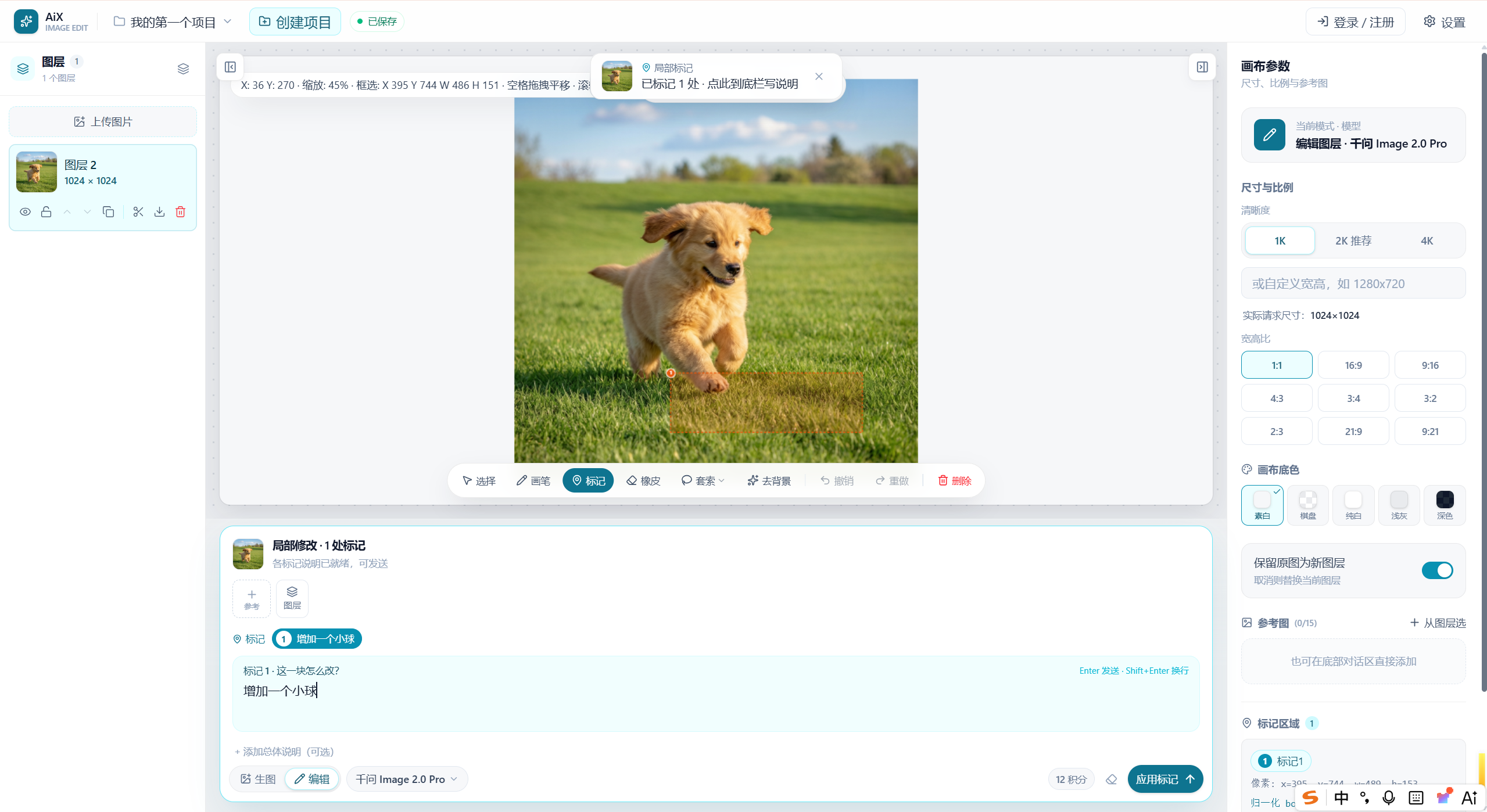1487x812 pixels.
Task: Close the 局部标记 notification popup
Action: pos(819,77)
